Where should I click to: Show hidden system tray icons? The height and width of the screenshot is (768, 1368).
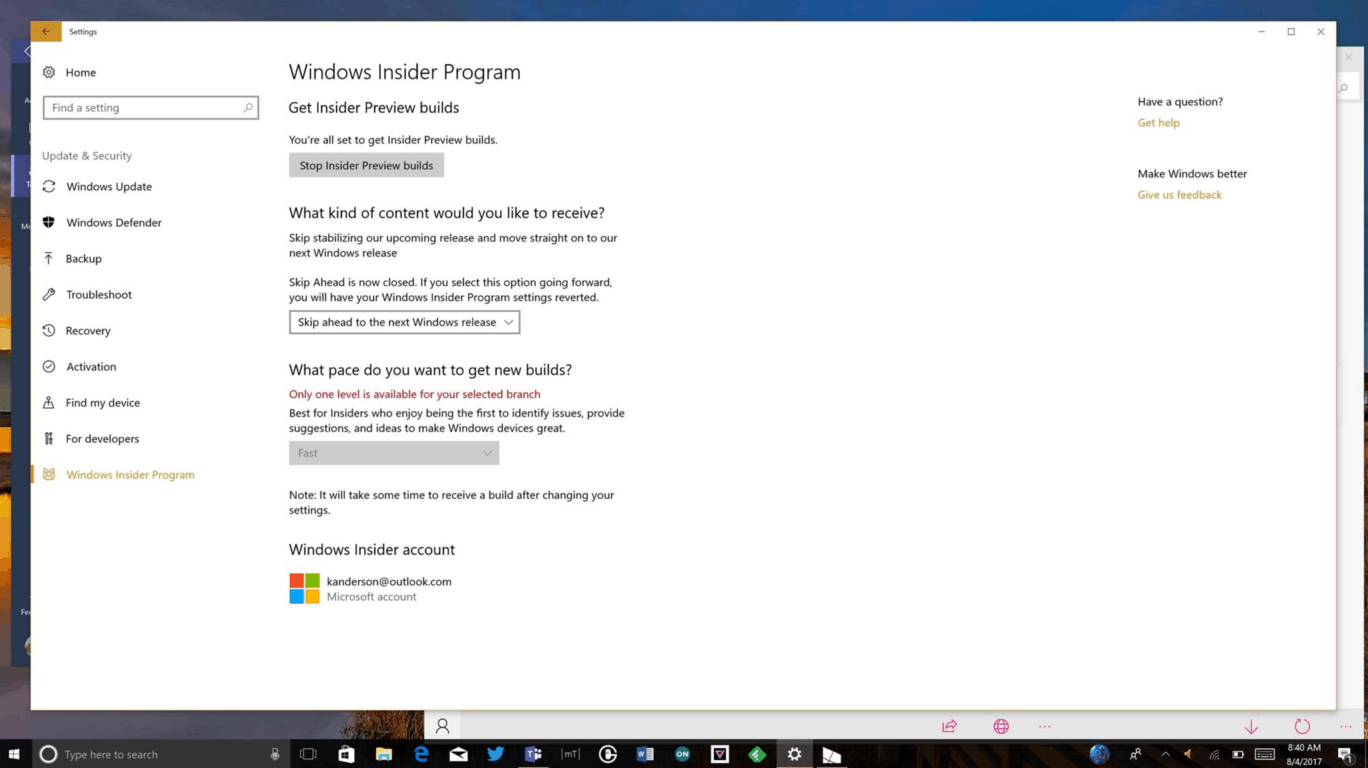(x=1165, y=754)
